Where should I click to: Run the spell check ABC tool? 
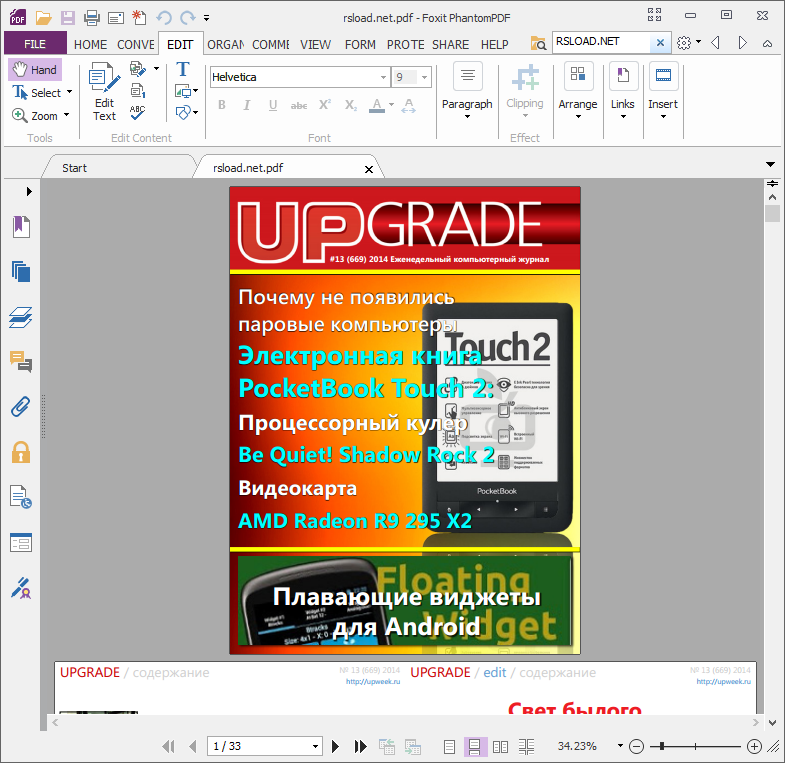(138, 112)
